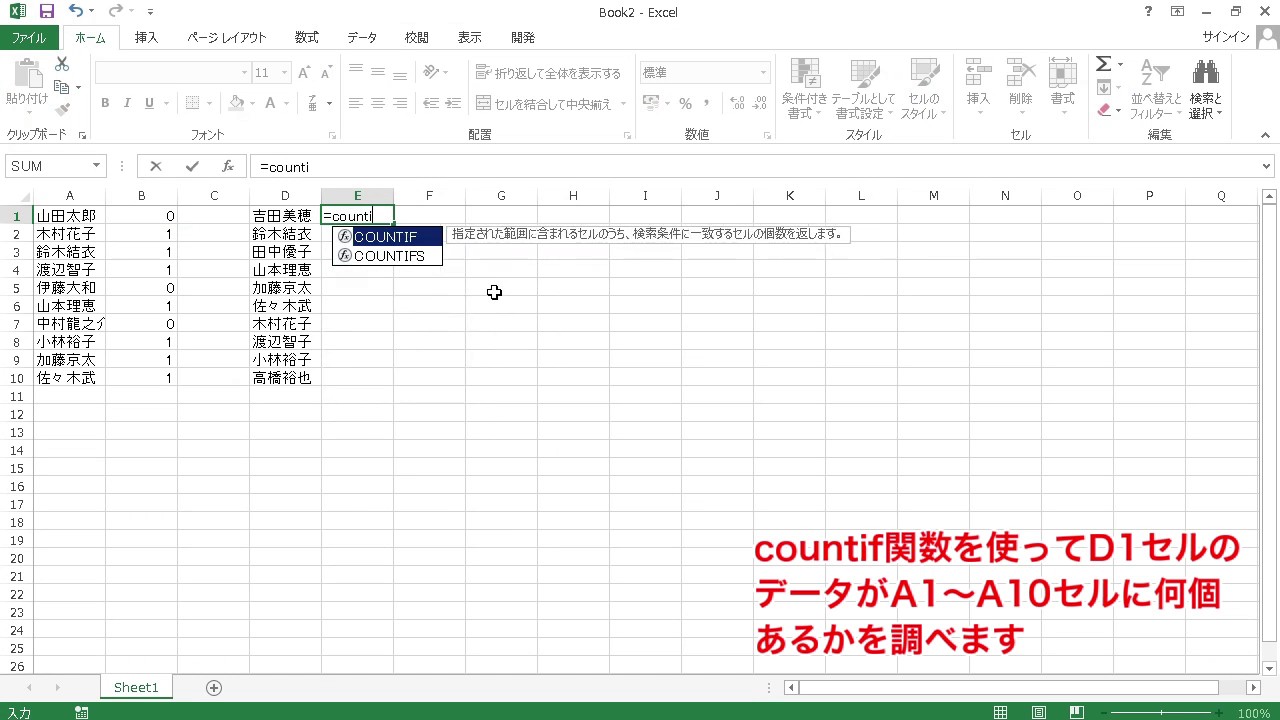This screenshot has width=1280, height=720.
Task: Click Merge and Center (セルを結合して中央揃え)
Action: 544,103
